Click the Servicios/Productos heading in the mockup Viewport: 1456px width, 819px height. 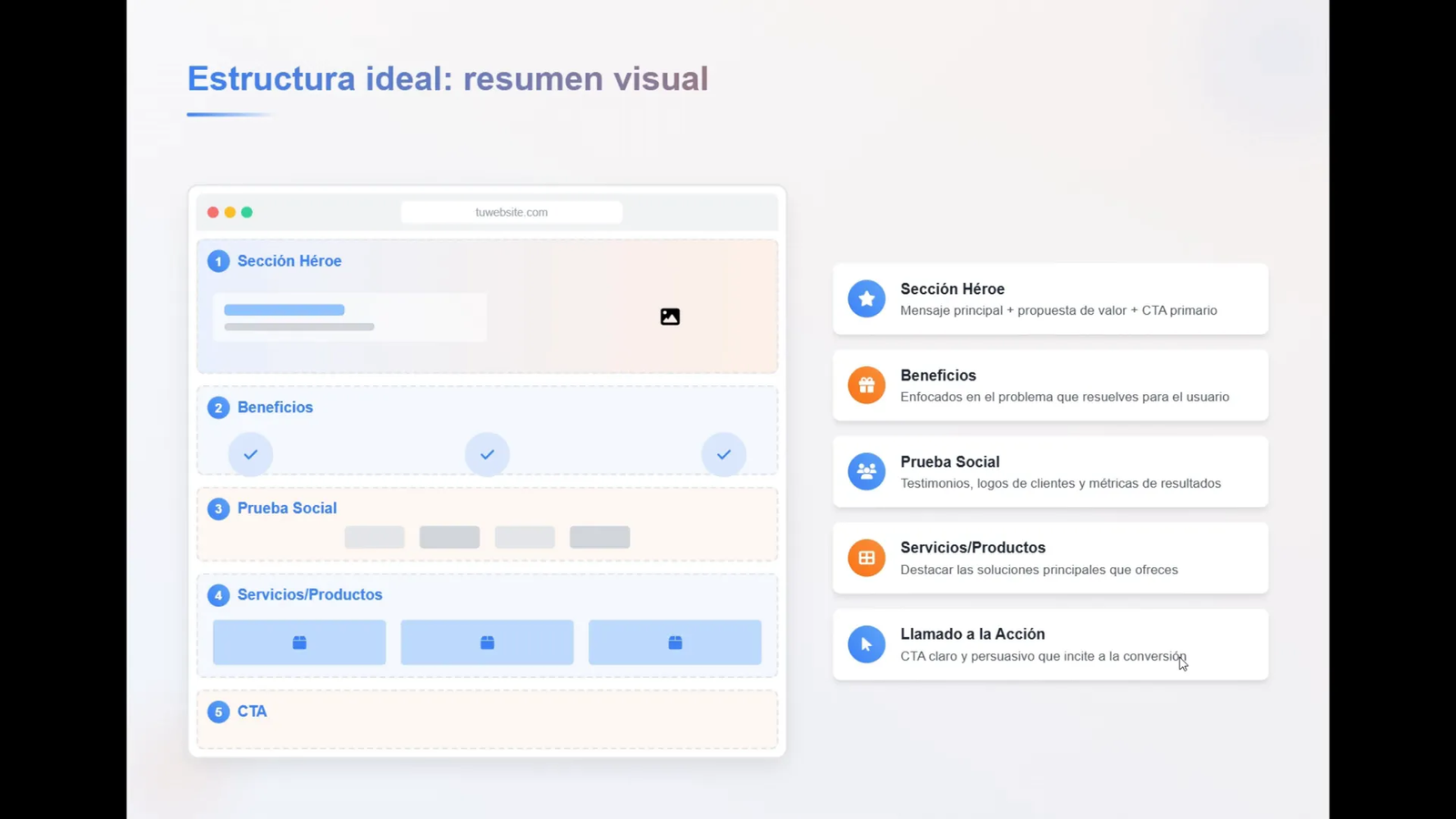pos(309,594)
